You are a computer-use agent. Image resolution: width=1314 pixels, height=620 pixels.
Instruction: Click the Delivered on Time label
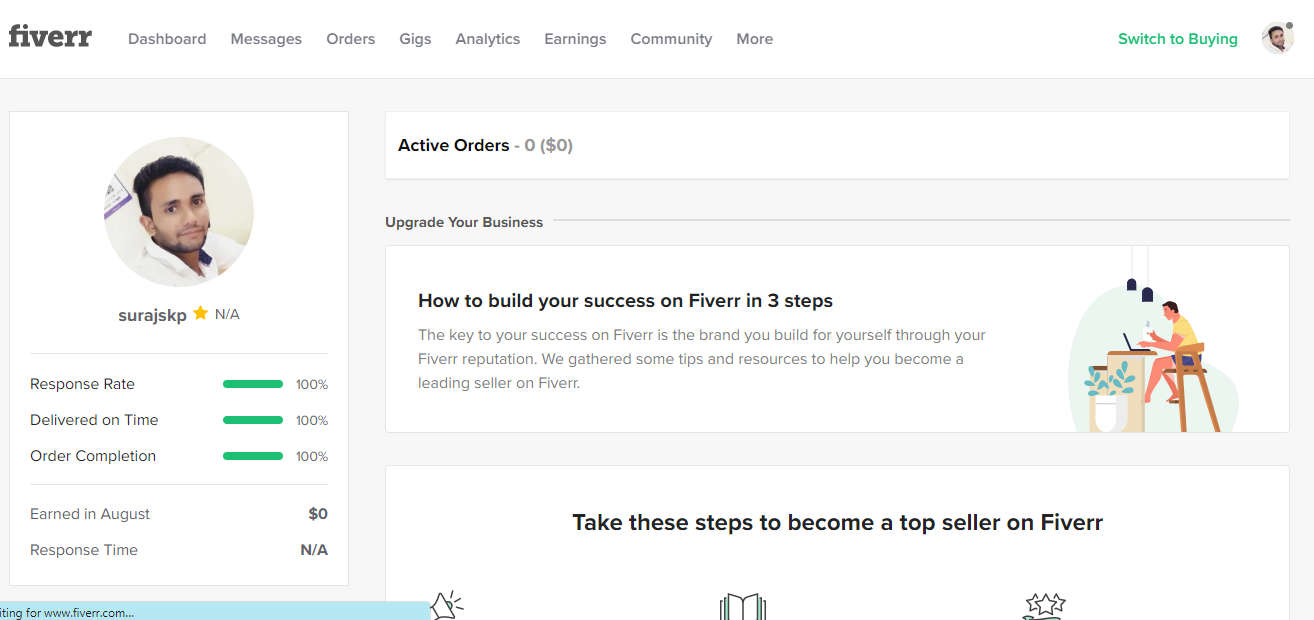pos(94,420)
